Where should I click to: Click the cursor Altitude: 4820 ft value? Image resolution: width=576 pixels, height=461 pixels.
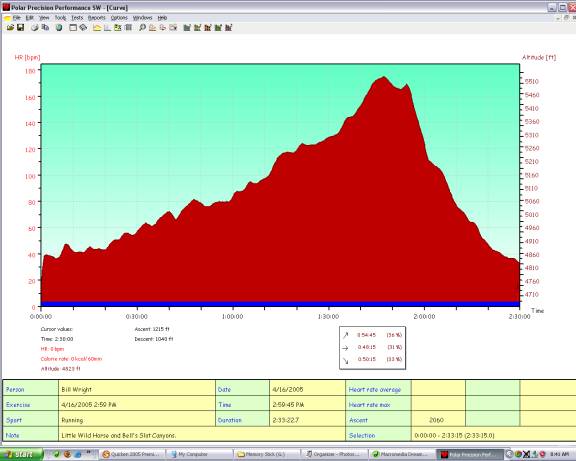61,369
